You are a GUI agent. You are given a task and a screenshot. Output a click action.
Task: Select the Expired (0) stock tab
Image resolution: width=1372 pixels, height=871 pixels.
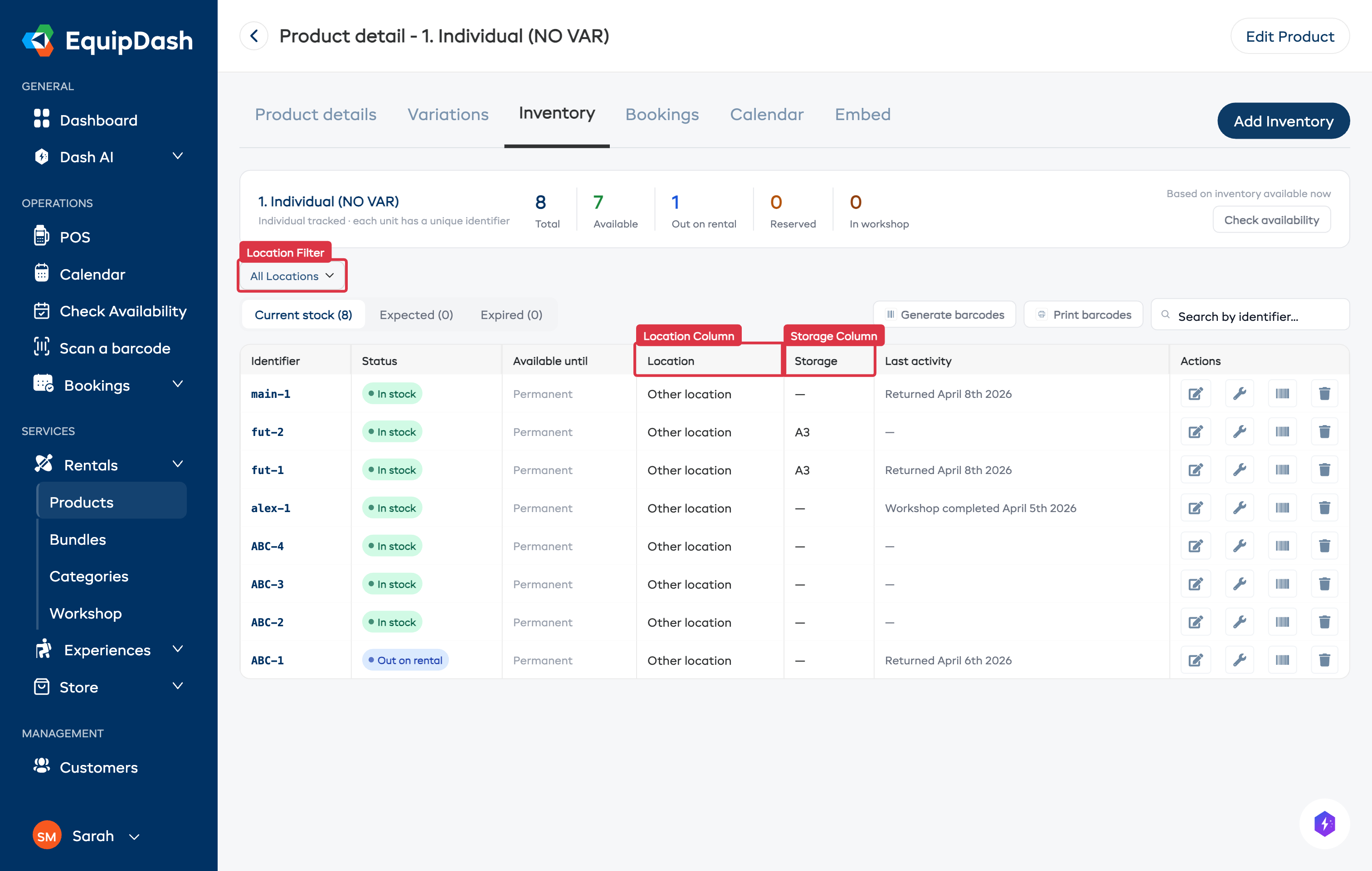(511, 315)
